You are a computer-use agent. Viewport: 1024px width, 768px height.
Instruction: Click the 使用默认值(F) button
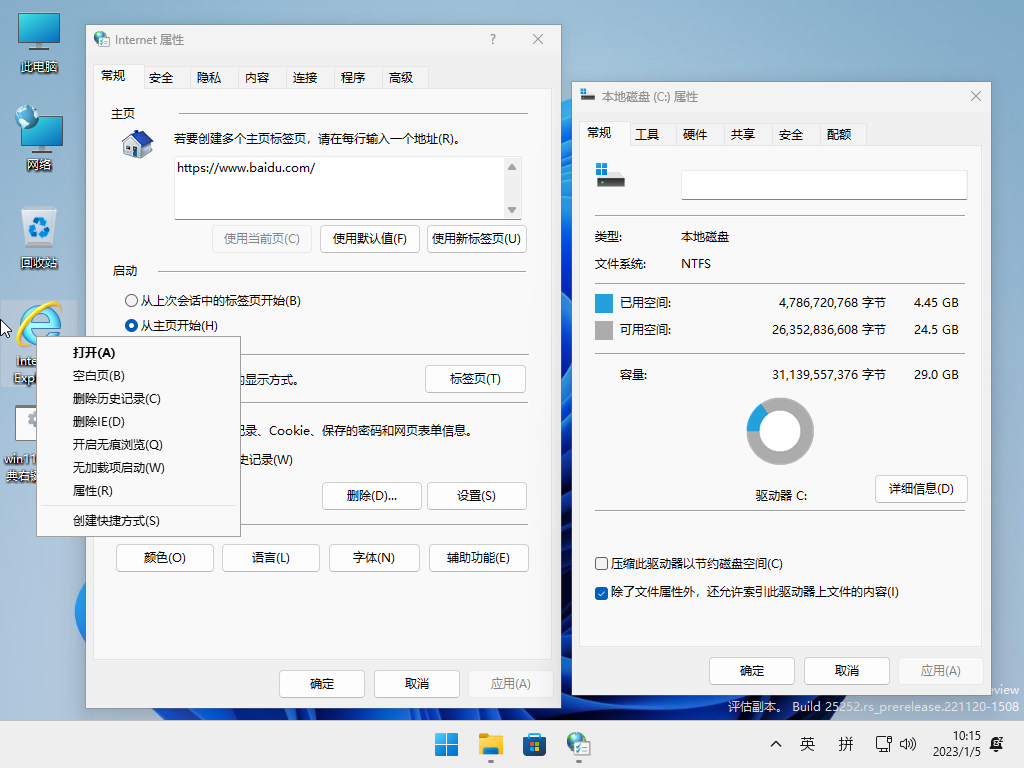tap(370, 238)
